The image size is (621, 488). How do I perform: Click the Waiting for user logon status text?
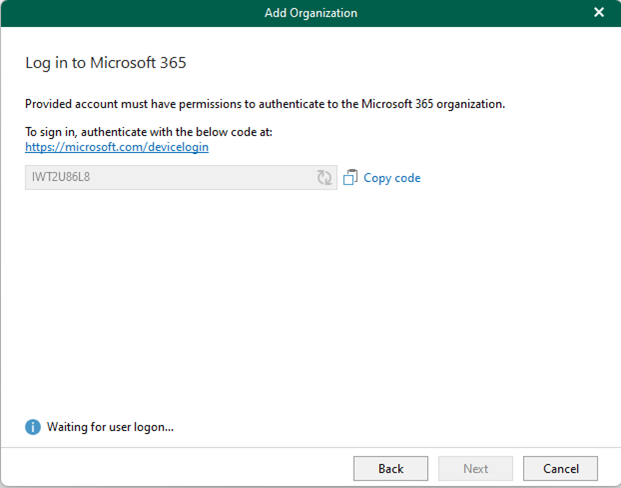pos(110,427)
